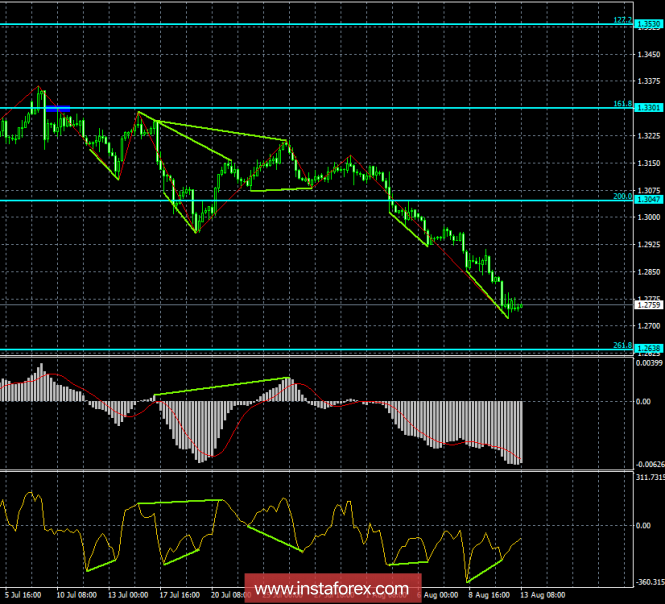Open the www.instaforex.com watermark link
The width and height of the screenshot is (665, 604).
(x=331, y=589)
